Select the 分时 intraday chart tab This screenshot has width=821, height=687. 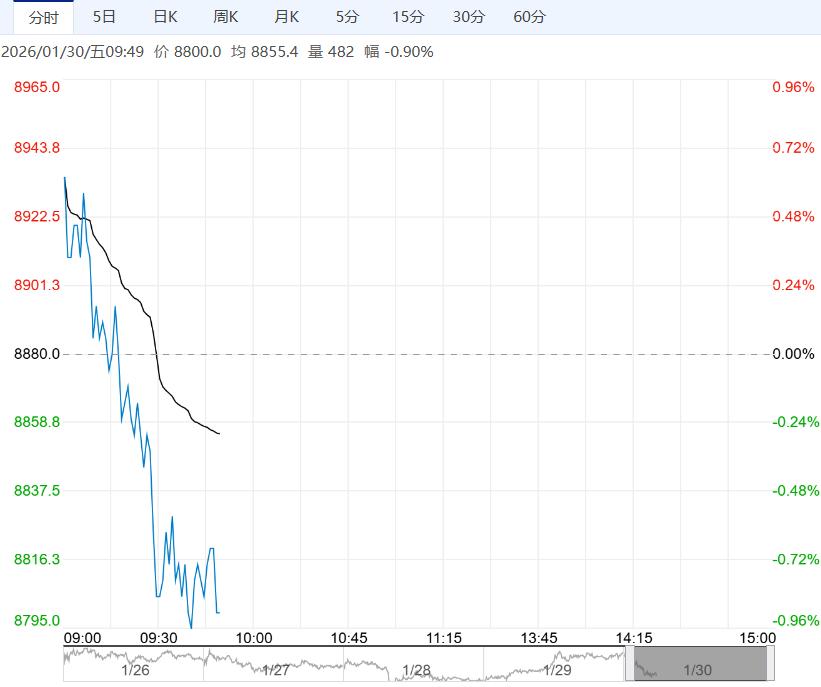click(43, 17)
